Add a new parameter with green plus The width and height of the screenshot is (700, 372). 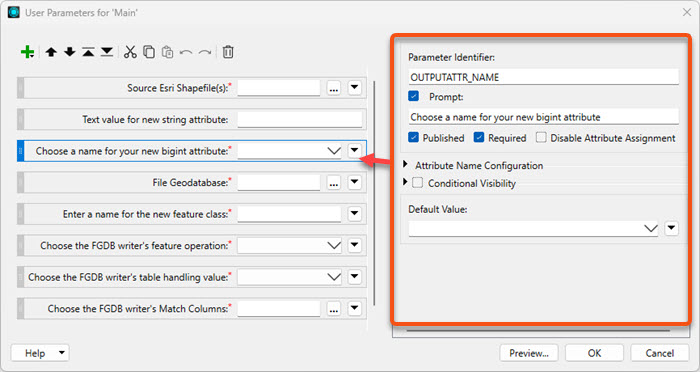click(27, 52)
